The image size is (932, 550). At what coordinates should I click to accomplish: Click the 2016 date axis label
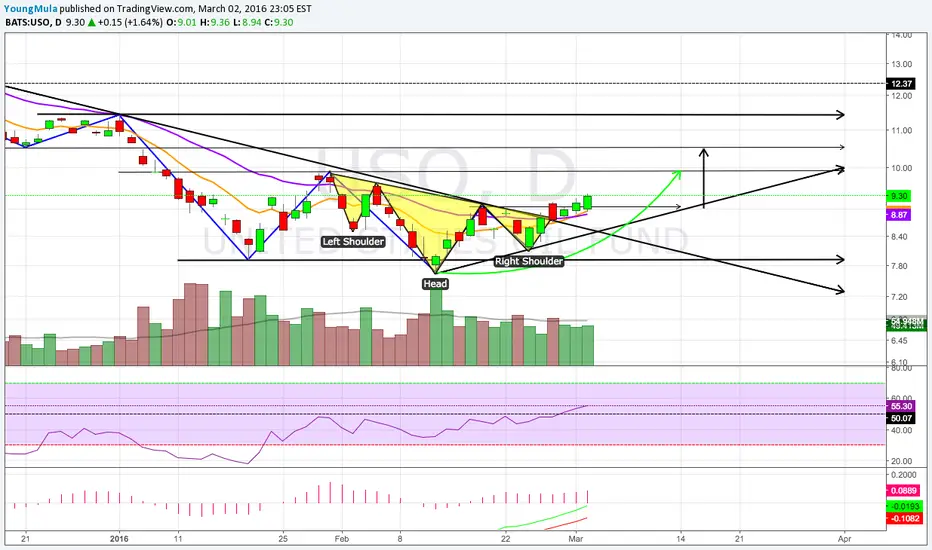point(119,539)
